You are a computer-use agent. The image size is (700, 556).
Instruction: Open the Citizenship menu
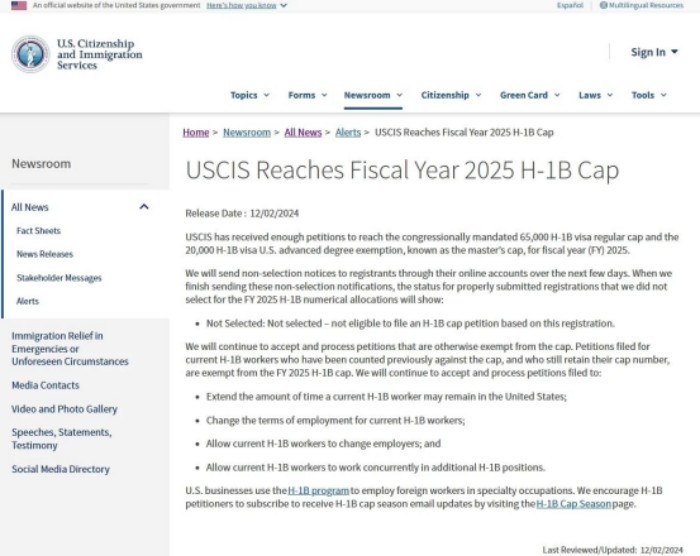point(450,95)
